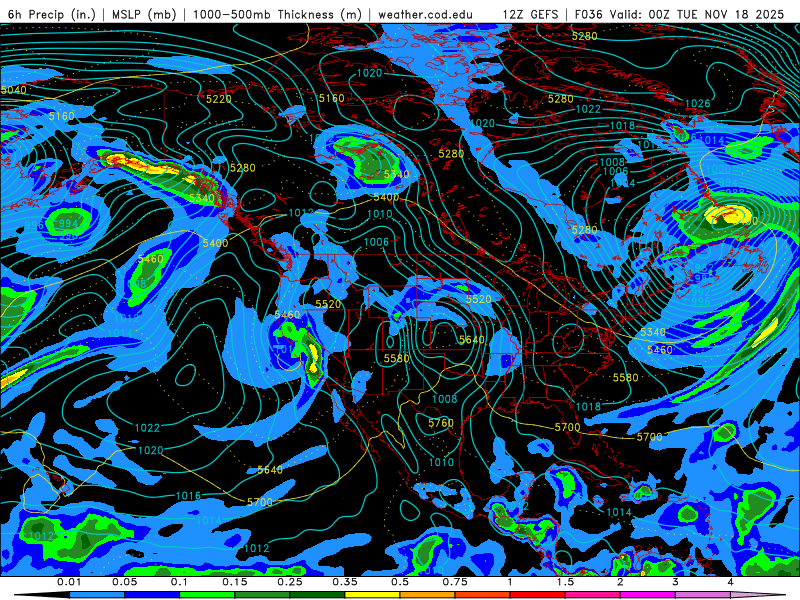Click the 5700 label beside the 1020 isobar
Screen dimensions: 800x600
(260, 502)
